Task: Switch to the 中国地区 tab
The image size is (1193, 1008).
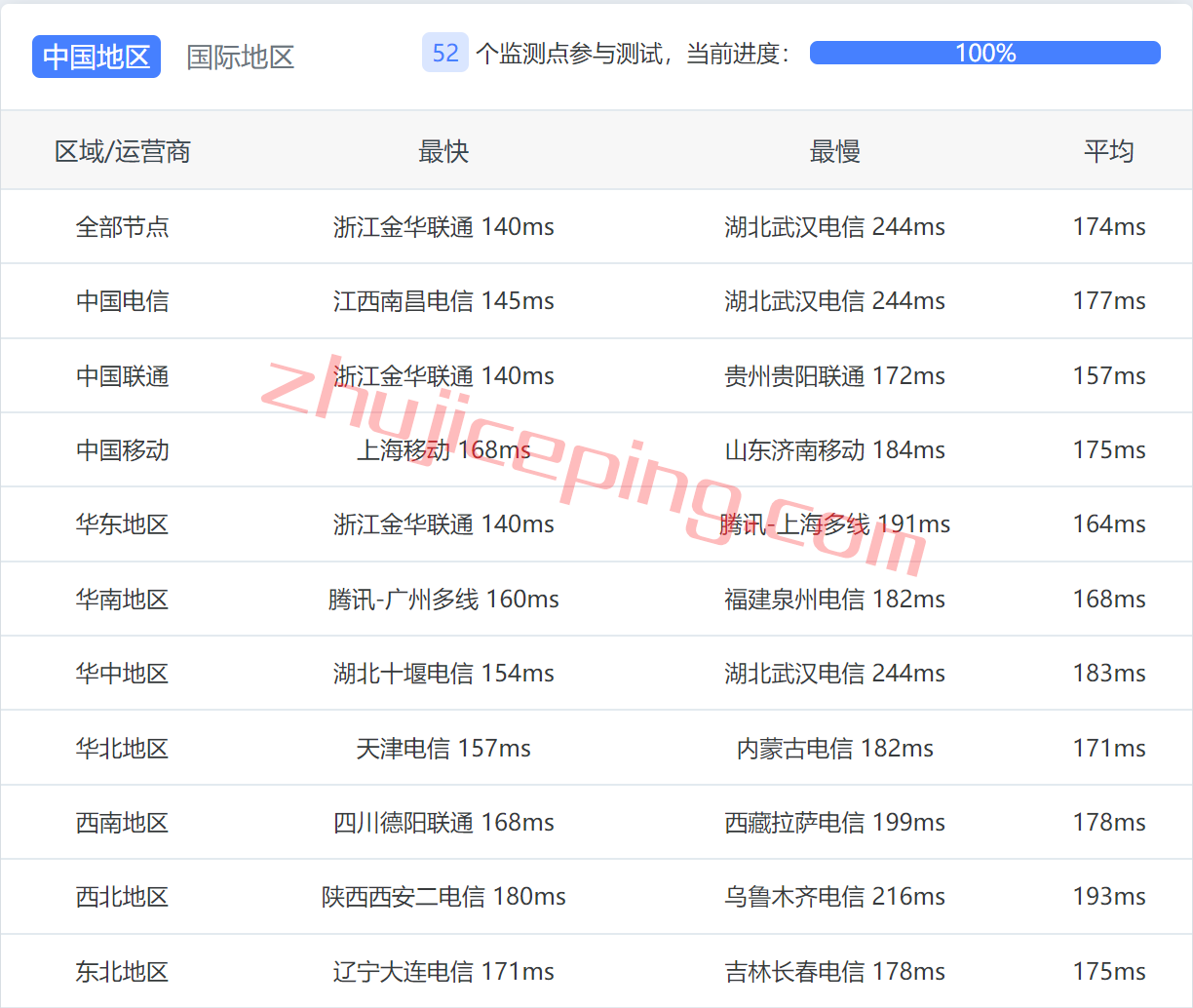Action: (x=96, y=57)
